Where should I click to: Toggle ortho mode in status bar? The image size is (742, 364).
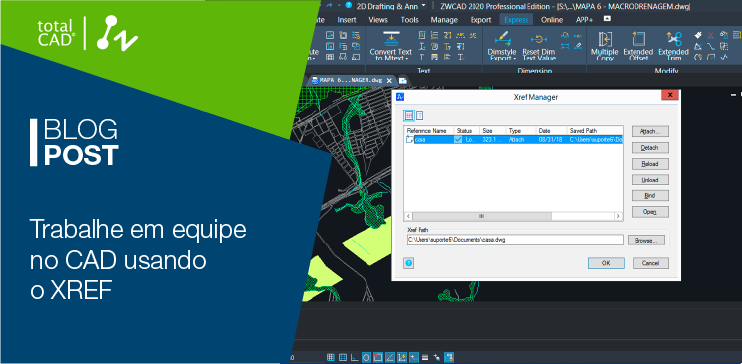click(354, 357)
